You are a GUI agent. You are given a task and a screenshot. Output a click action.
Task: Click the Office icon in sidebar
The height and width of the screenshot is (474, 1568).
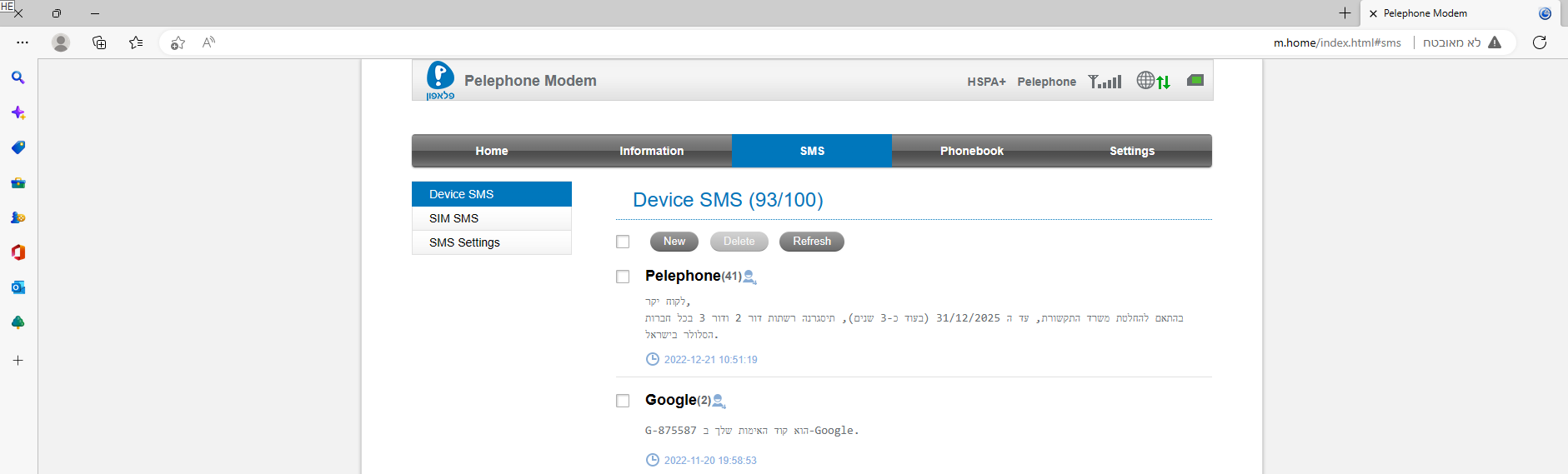(x=18, y=252)
